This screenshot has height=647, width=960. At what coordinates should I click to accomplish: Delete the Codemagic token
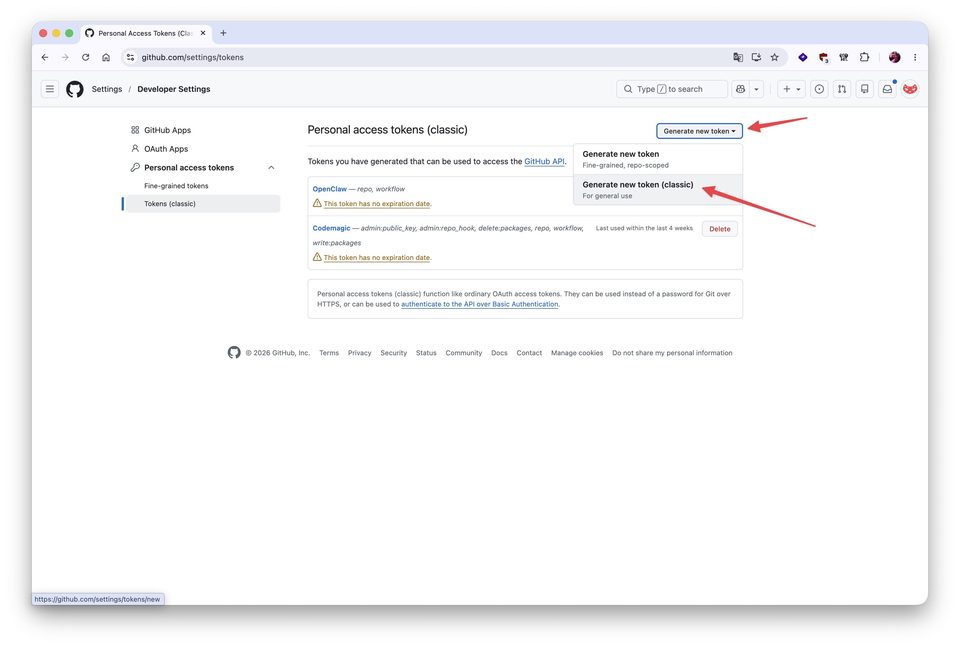point(719,229)
